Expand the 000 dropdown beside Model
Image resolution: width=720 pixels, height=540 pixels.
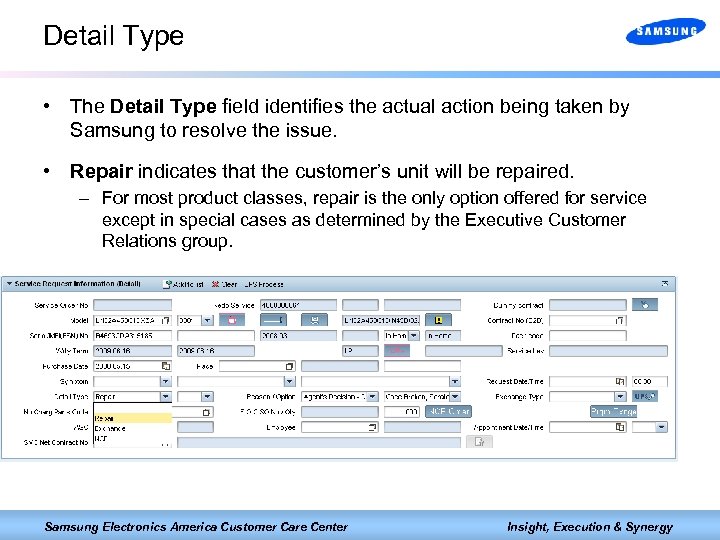coord(207,320)
